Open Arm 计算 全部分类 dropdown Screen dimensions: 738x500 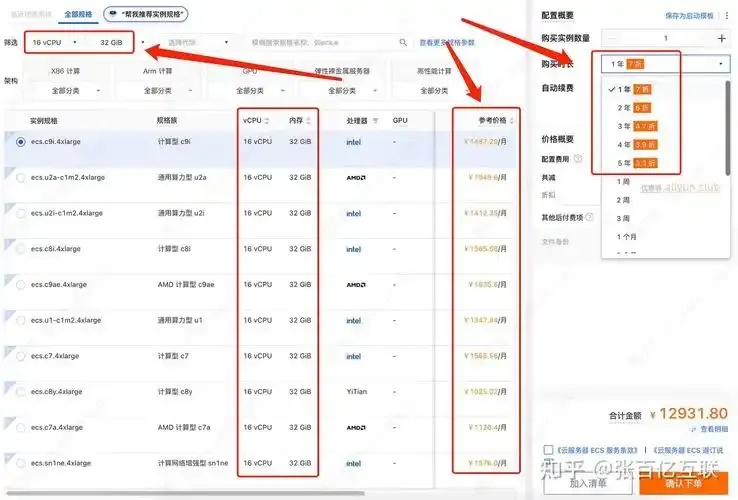coord(158,90)
